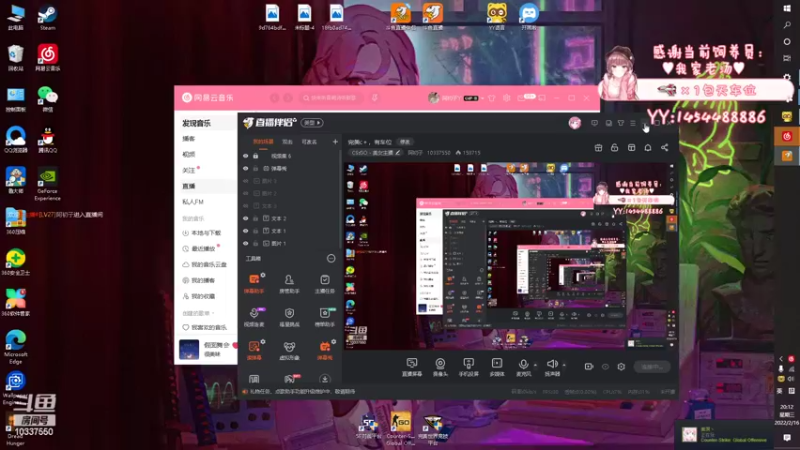
Task: Open the Windows Start button
Action: (787, 8)
